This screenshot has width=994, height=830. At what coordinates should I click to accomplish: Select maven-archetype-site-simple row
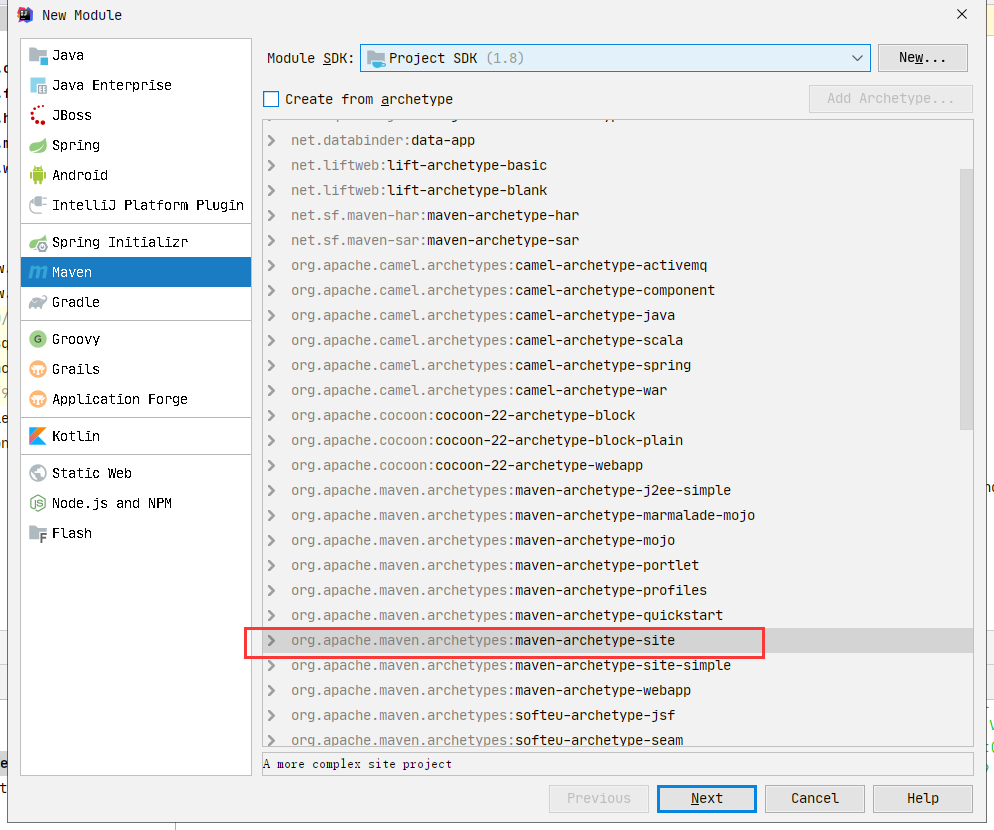pos(618,666)
